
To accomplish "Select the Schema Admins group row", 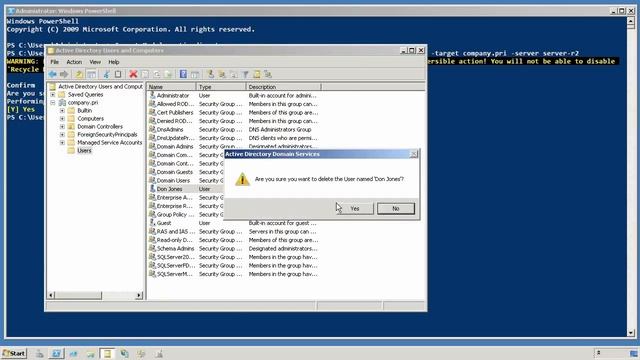I will click(x=233, y=249).
